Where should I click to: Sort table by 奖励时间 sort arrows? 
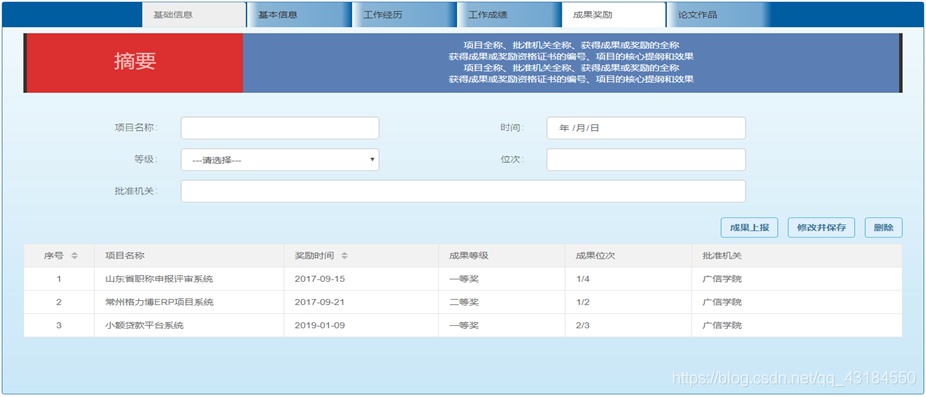coord(344,256)
